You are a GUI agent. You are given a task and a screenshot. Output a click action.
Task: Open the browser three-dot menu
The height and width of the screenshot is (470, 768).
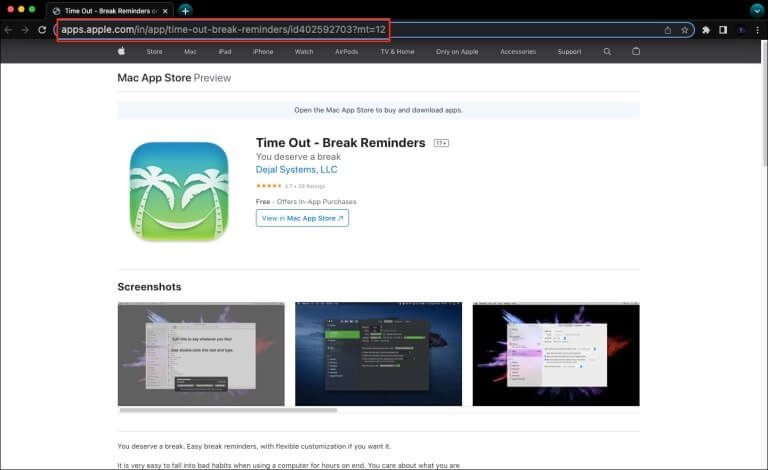click(757, 30)
